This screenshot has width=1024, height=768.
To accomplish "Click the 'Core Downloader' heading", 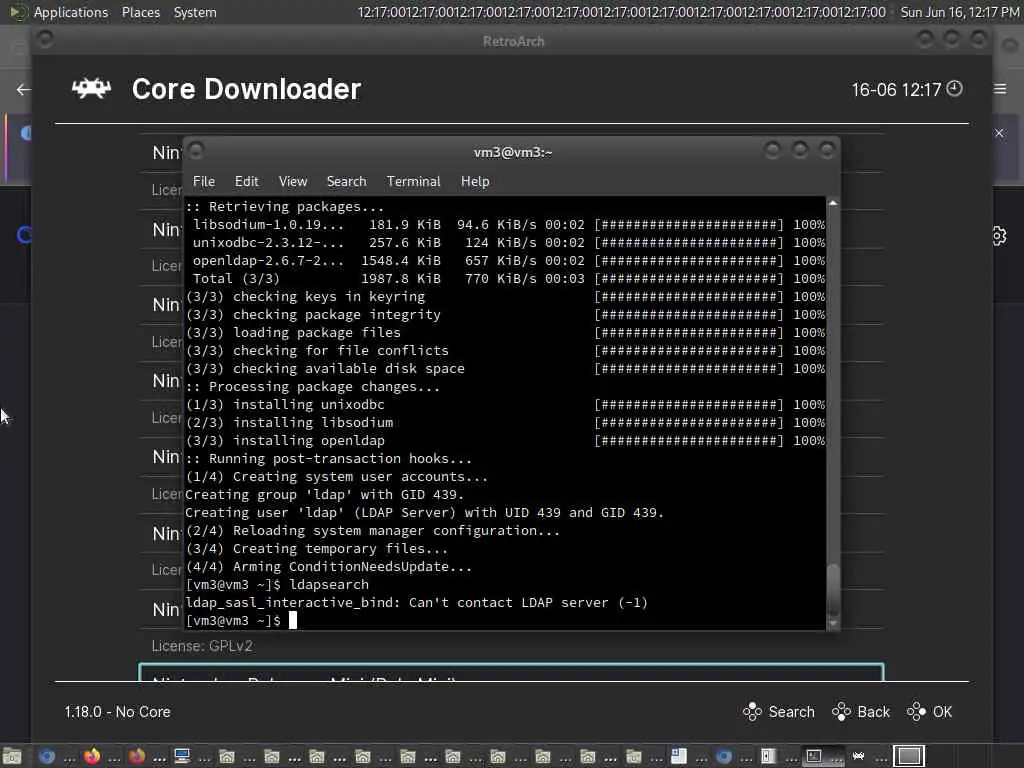I will coord(246,89).
